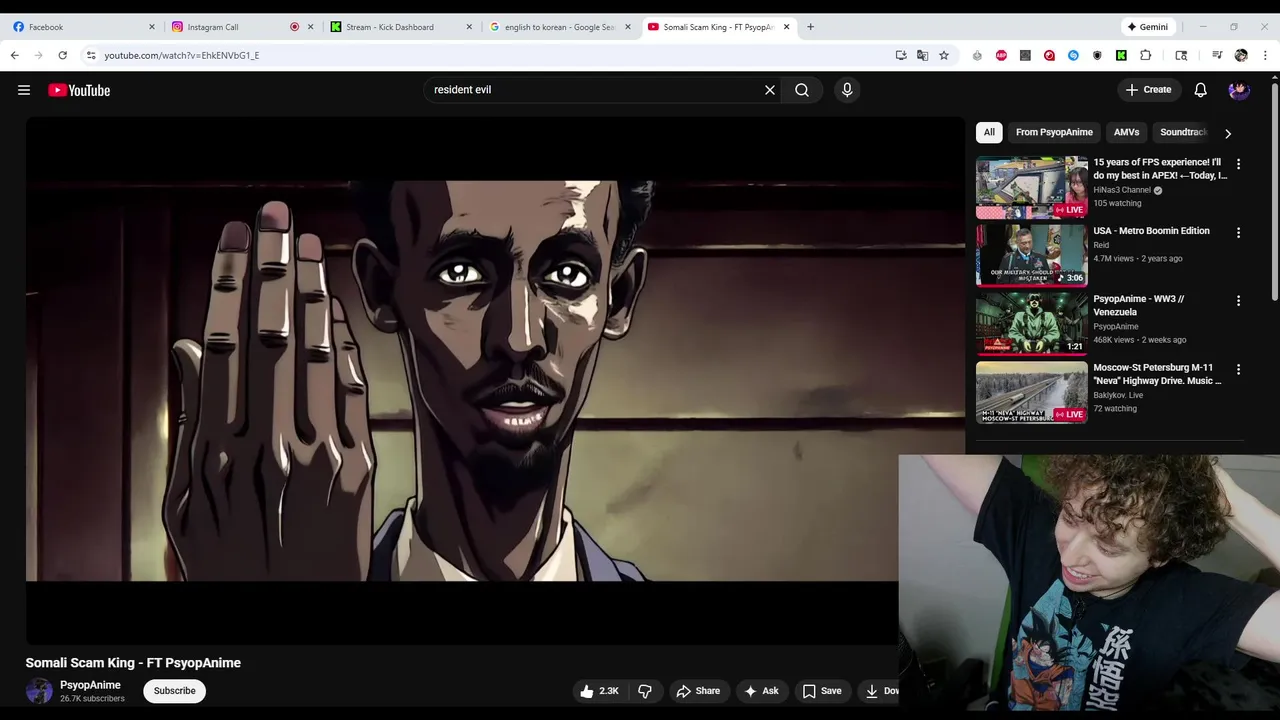Open options for Moscow-St Petersburg video

[1238, 370]
